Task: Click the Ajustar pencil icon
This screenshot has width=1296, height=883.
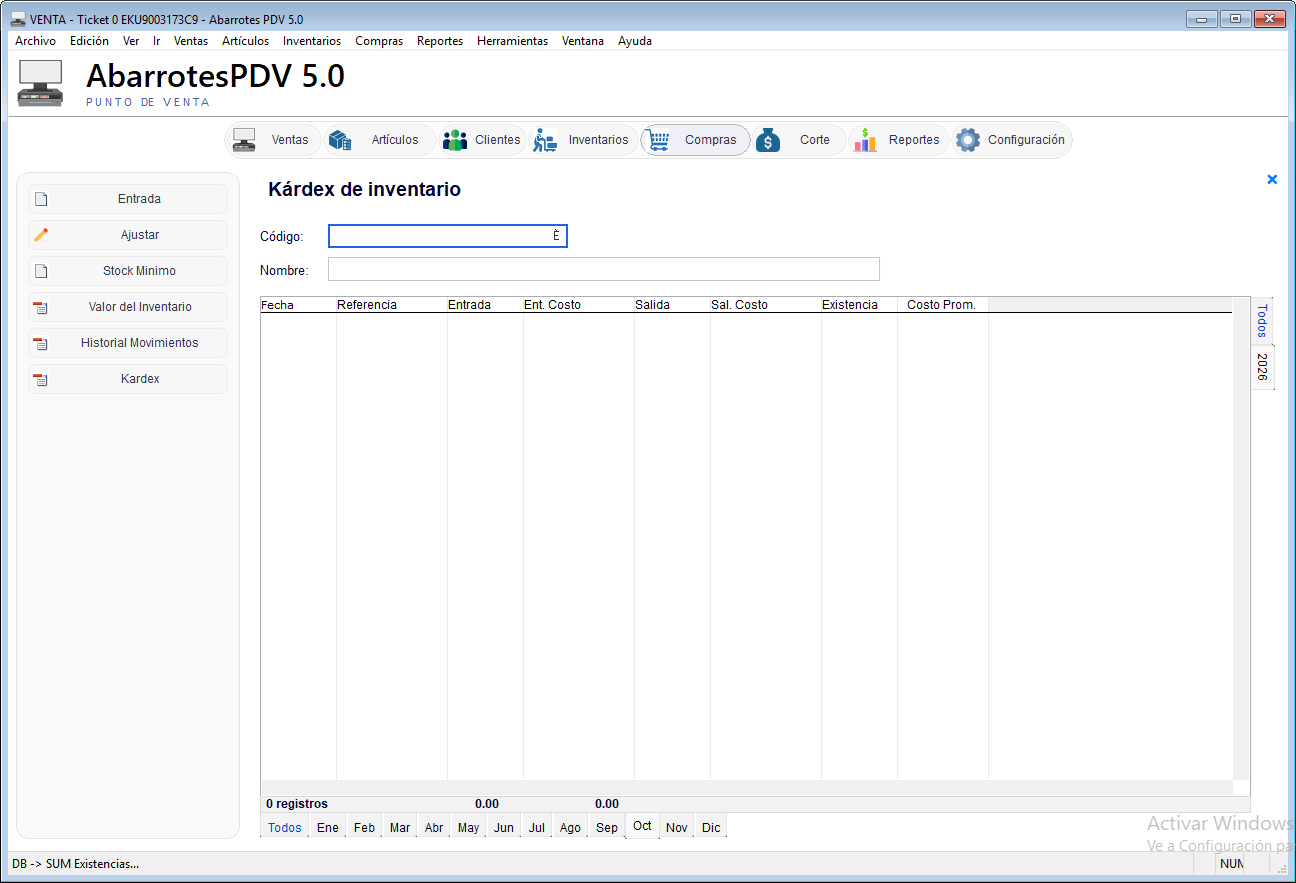Action: pos(41,235)
